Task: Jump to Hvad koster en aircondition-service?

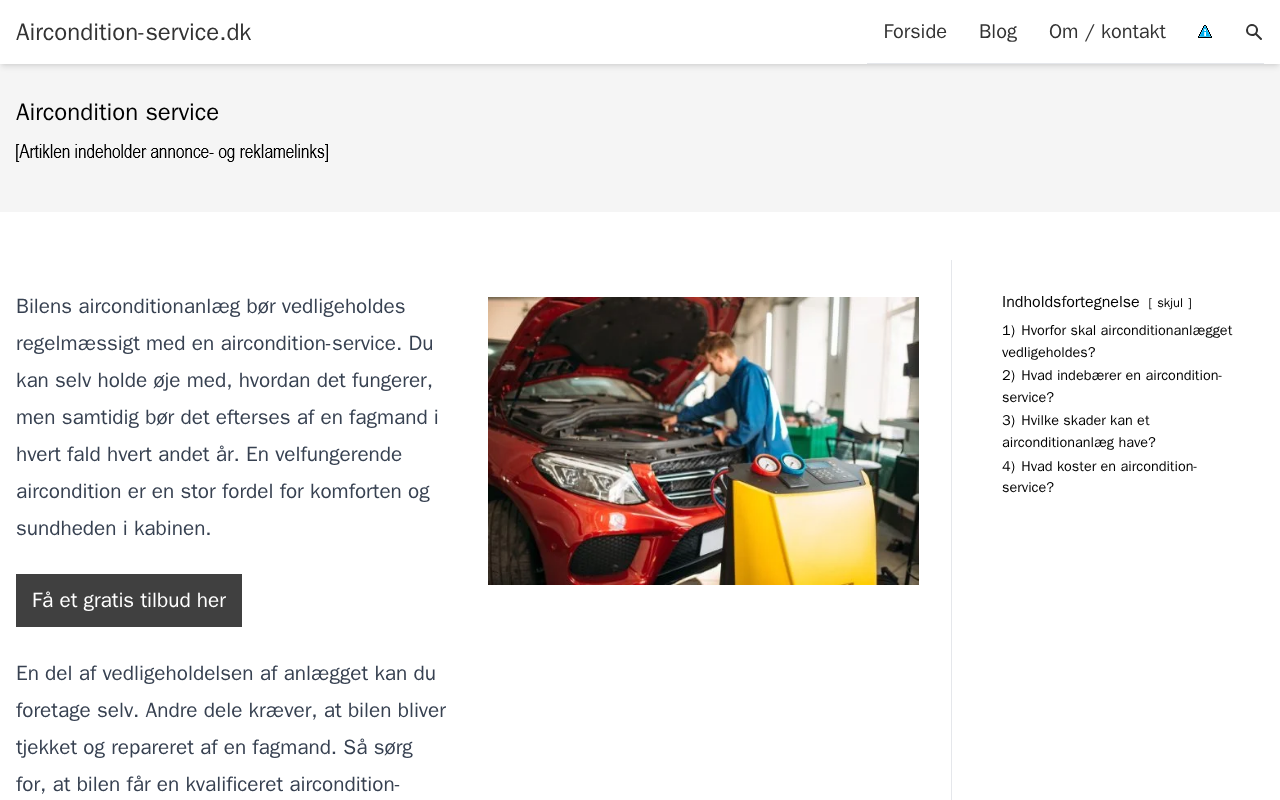Action: 1099,477
